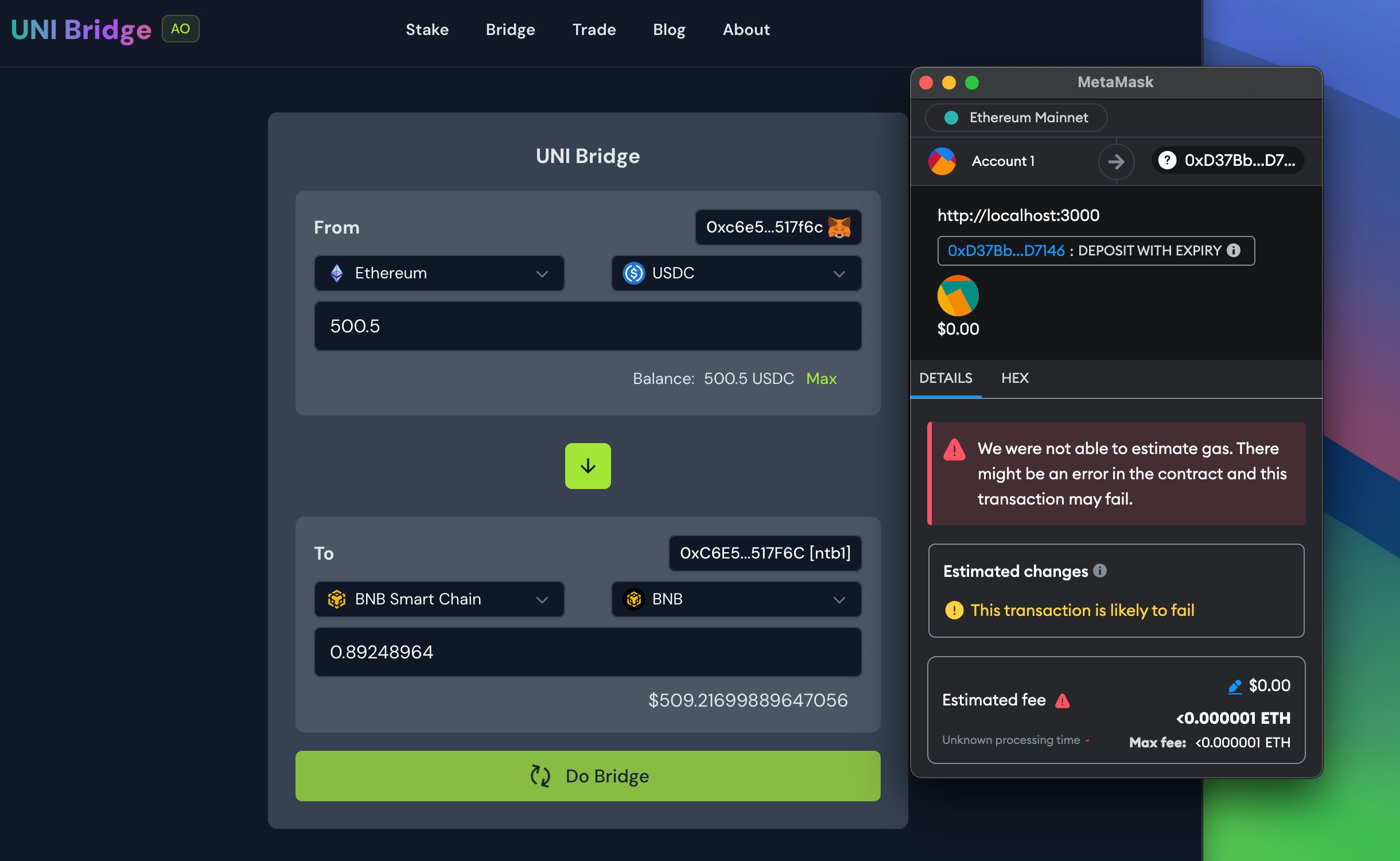
Task: Expand the BNB token dropdown chevron
Action: click(x=839, y=600)
